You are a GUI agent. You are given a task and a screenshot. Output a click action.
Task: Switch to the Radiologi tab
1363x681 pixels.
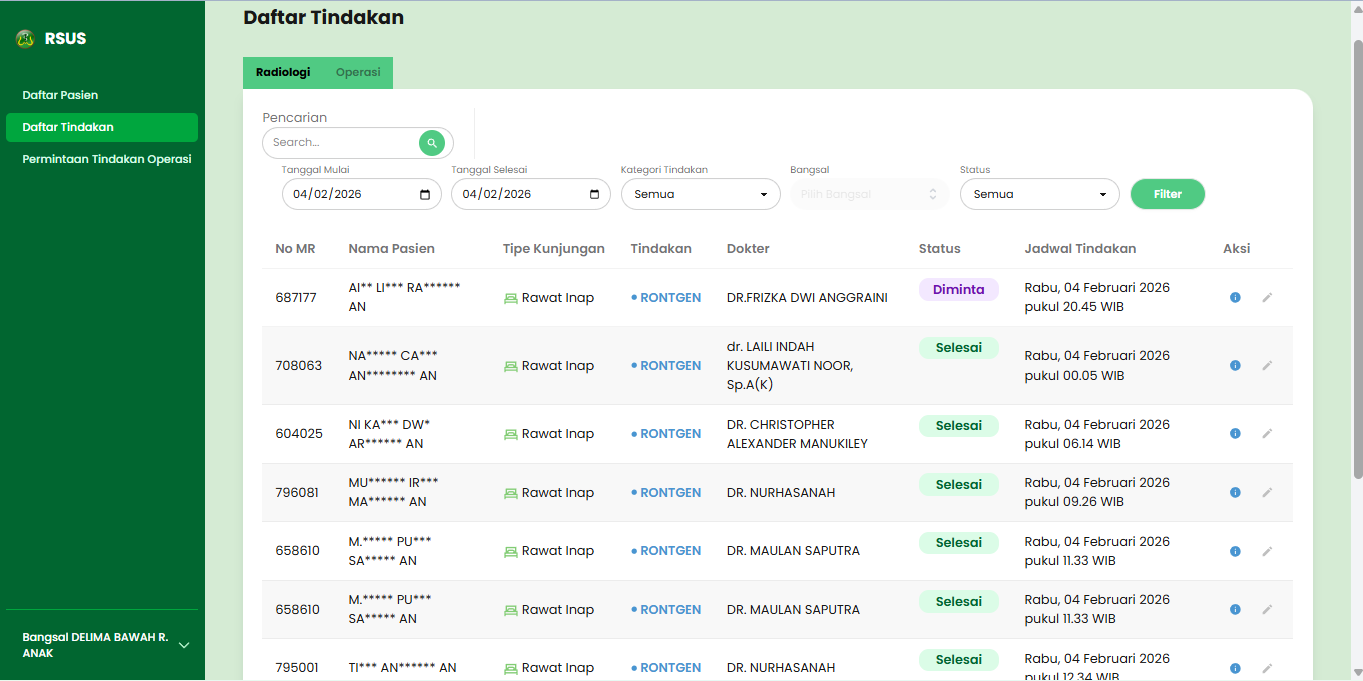[283, 72]
